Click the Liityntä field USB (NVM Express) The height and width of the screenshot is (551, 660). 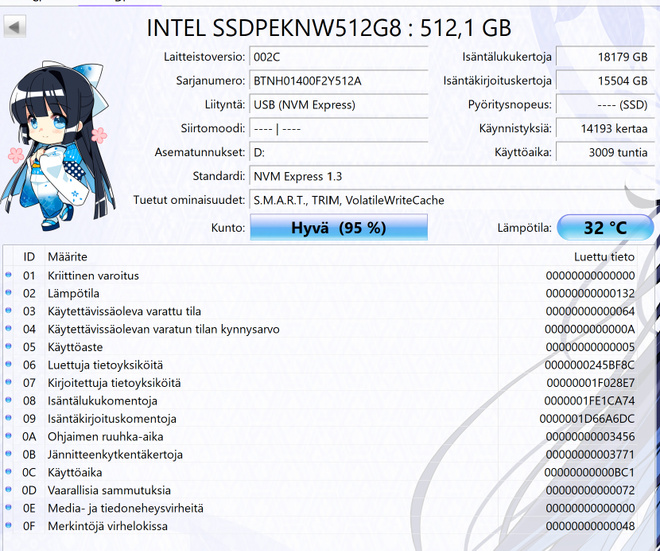[339, 105]
